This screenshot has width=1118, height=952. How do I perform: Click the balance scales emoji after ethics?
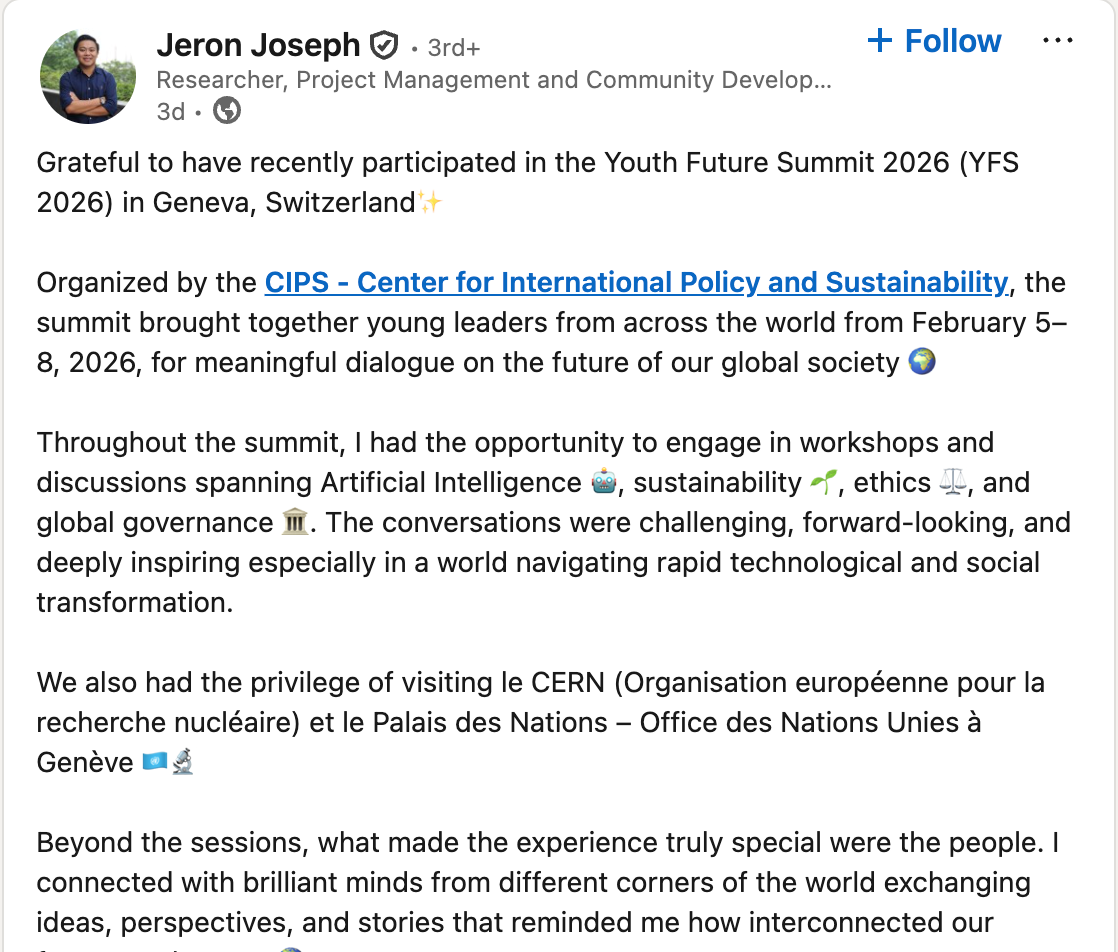(x=953, y=483)
